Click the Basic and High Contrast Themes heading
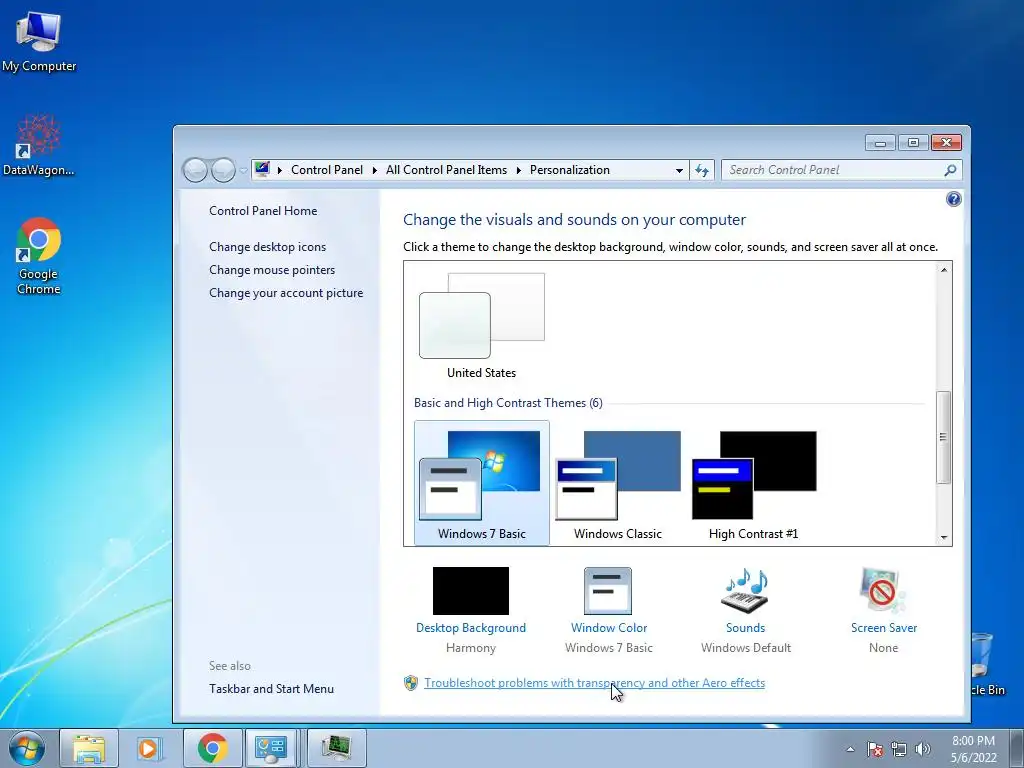The width and height of the screenshot is (1024, 768). coord(508,403)
